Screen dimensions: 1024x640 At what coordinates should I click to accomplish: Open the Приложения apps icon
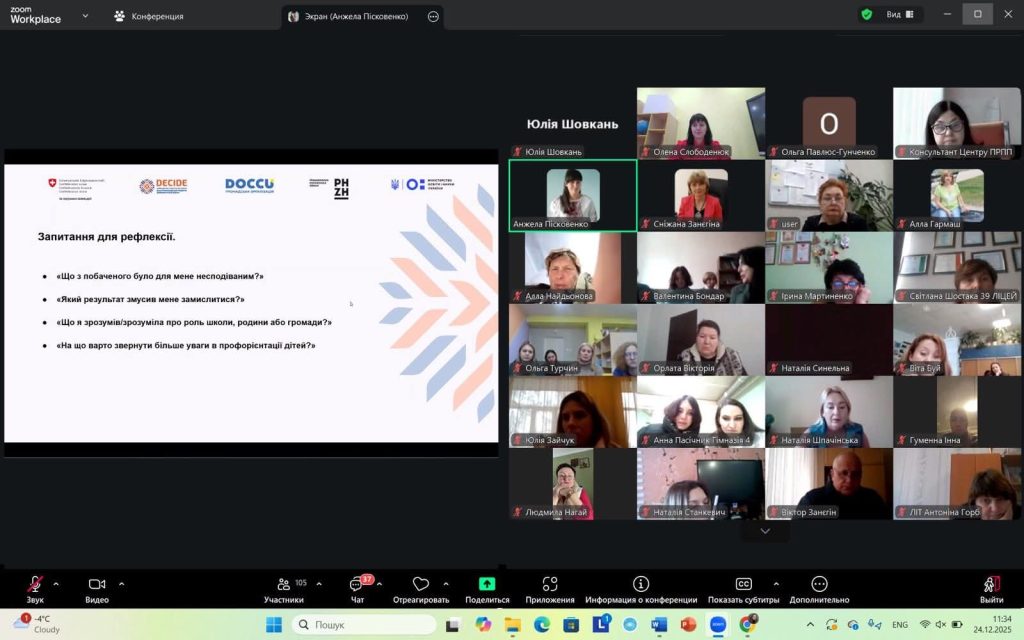click(x=549, y=585)
